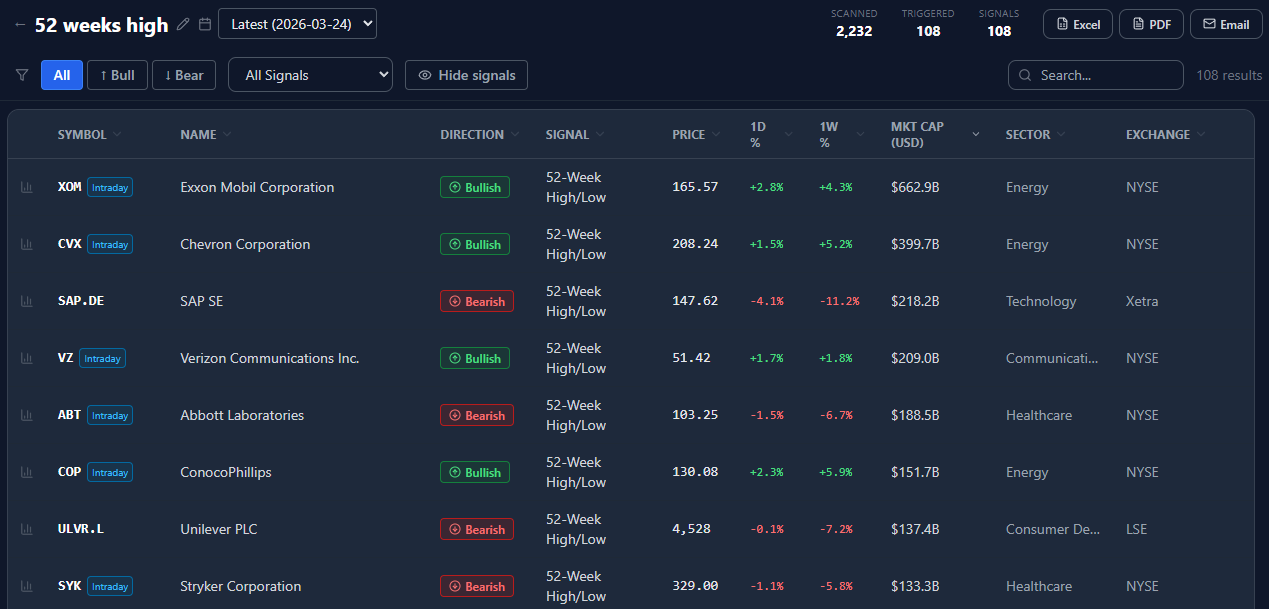
Task: Click the chart icon beside SAP.DE
Action: pyautogui.click(x=26, y=300)
